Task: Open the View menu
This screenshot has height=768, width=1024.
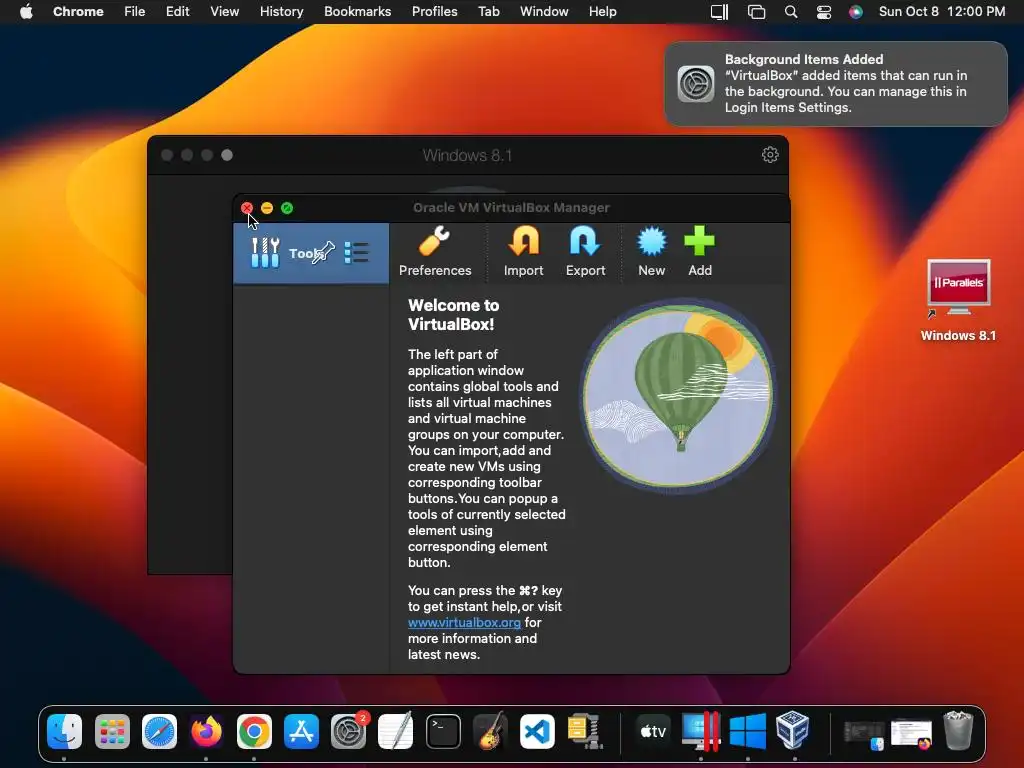Action: coord(224,12)
